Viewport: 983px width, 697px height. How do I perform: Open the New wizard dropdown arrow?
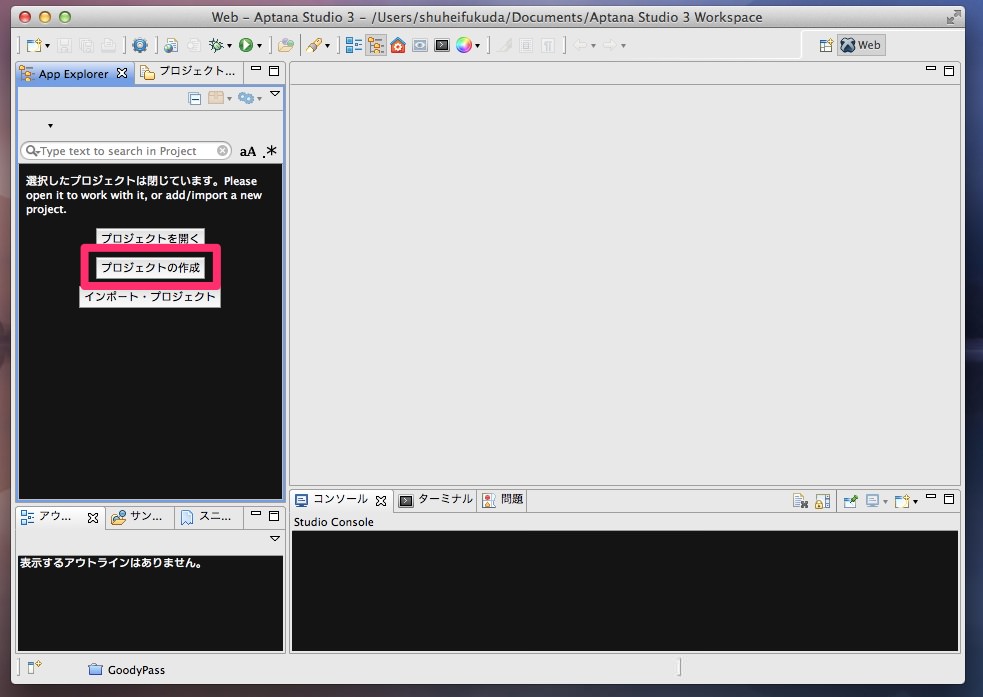(x=47, y=46)
